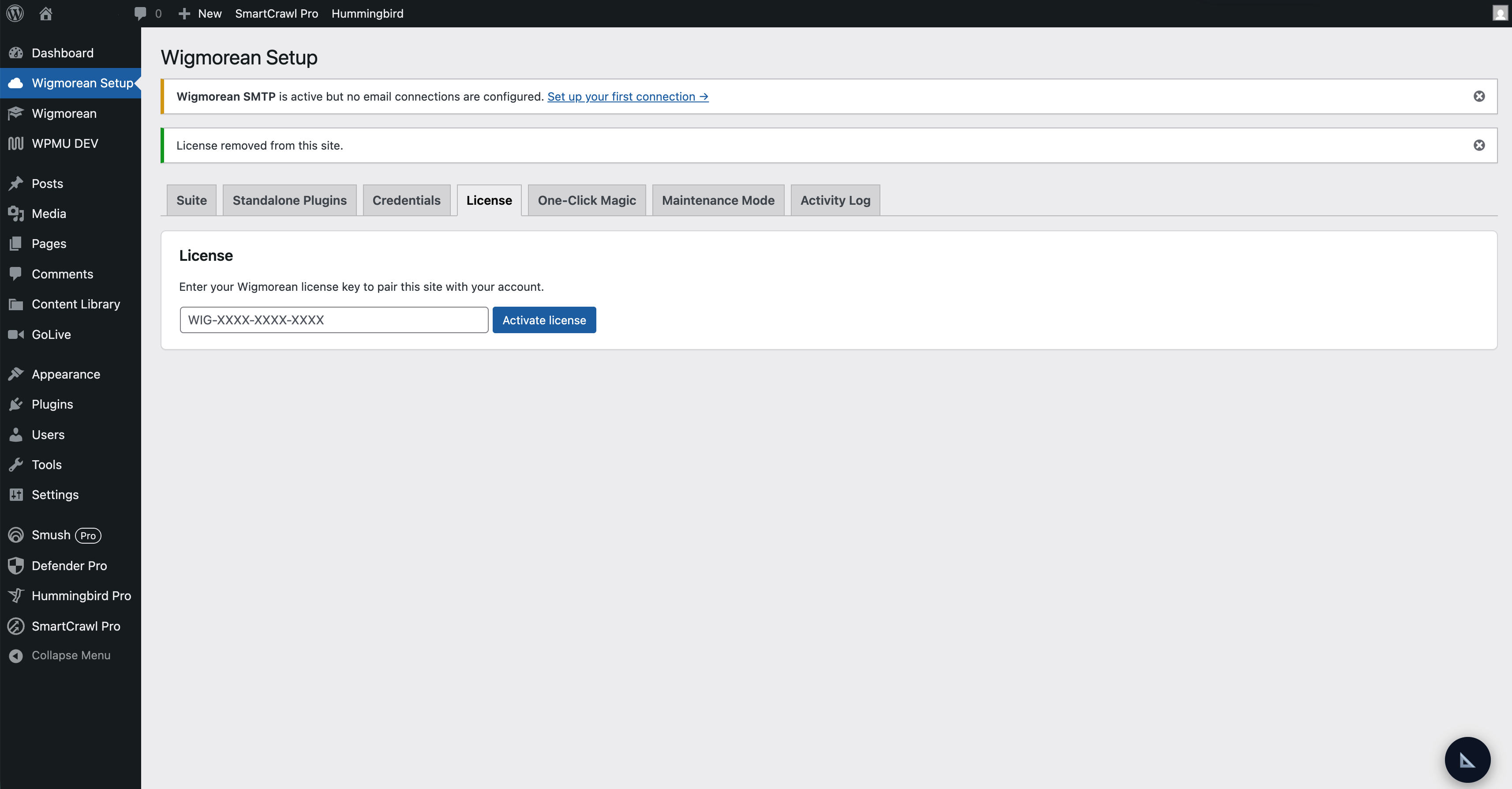Click the Media library icon
The width and height of the screenshot is (1512, 789).
16,214
